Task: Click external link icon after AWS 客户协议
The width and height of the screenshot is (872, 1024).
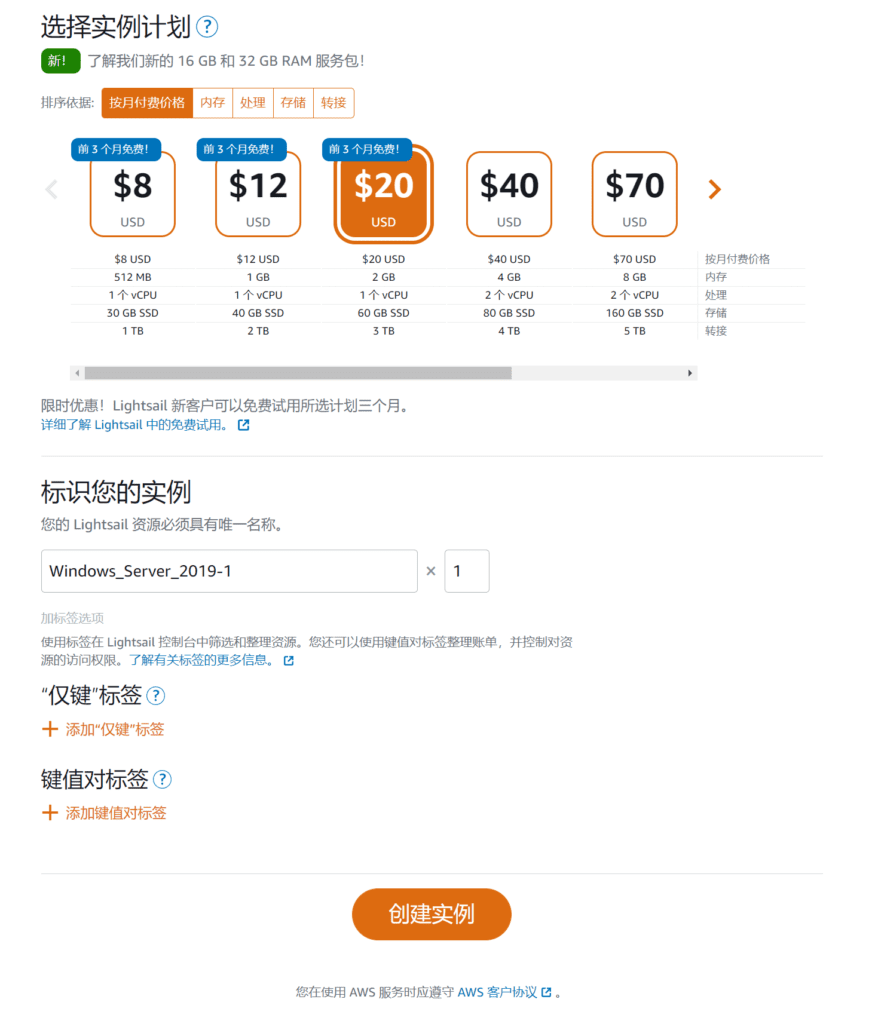Action: point(546,992)
